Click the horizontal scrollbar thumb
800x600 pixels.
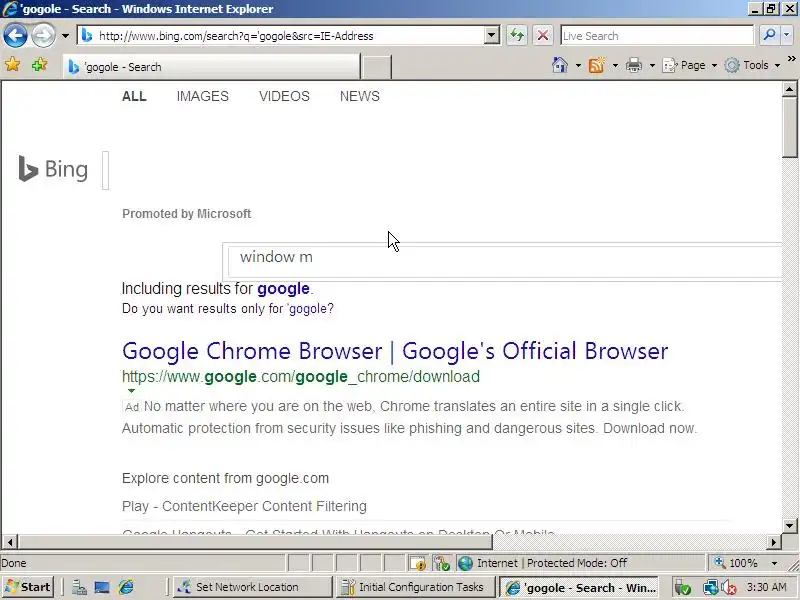(x=255, y=542)
